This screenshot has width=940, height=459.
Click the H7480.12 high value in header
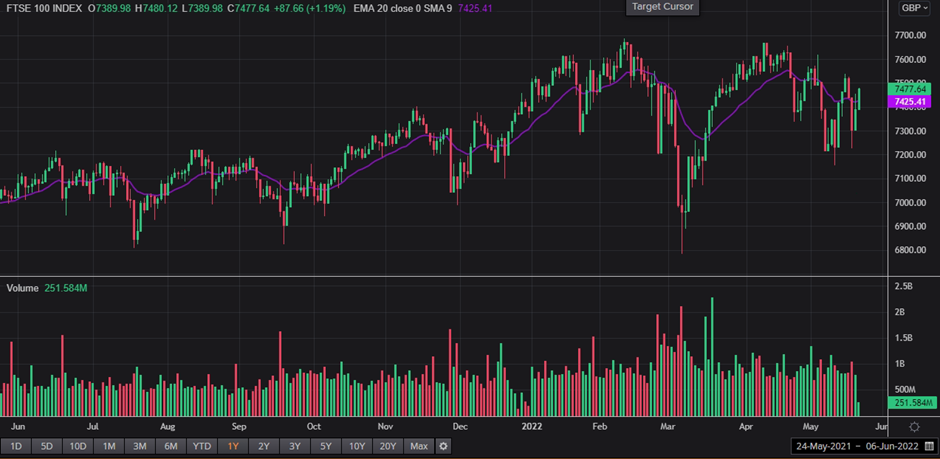pos(158,9)
